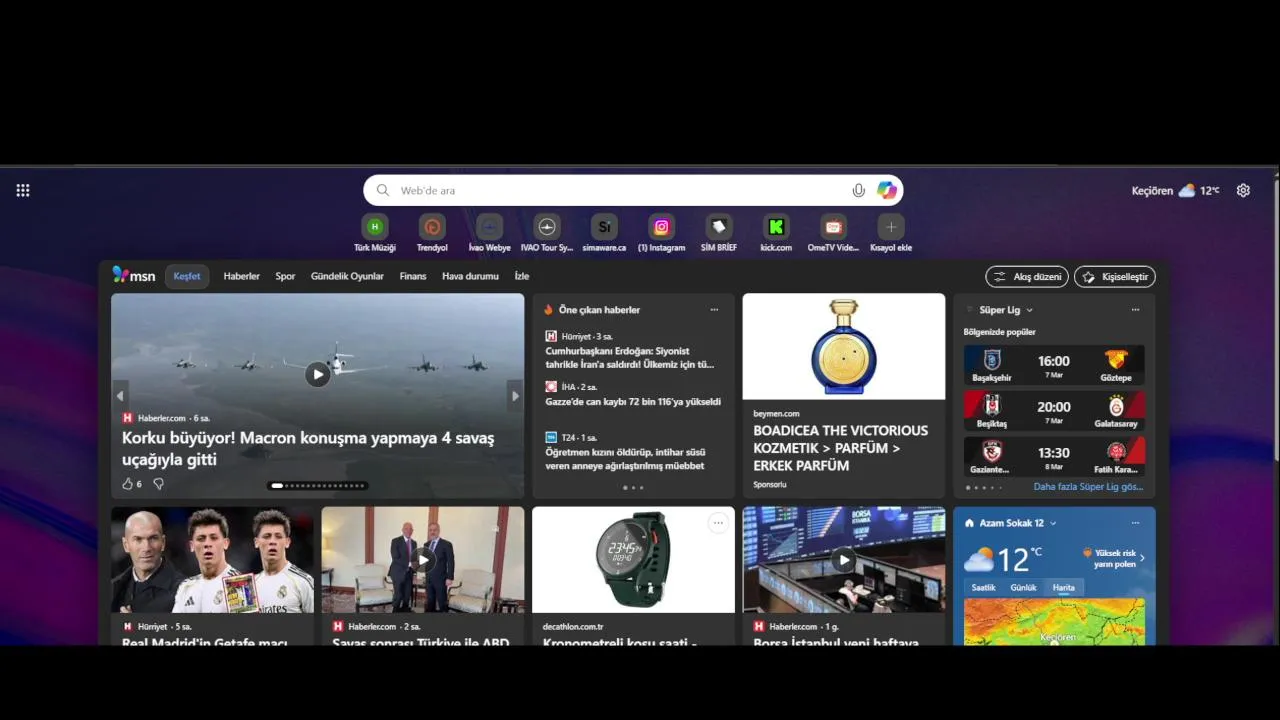Switch weather view to Saatlik
Screen dimensions: 1280x720
[x=984, y=588]
